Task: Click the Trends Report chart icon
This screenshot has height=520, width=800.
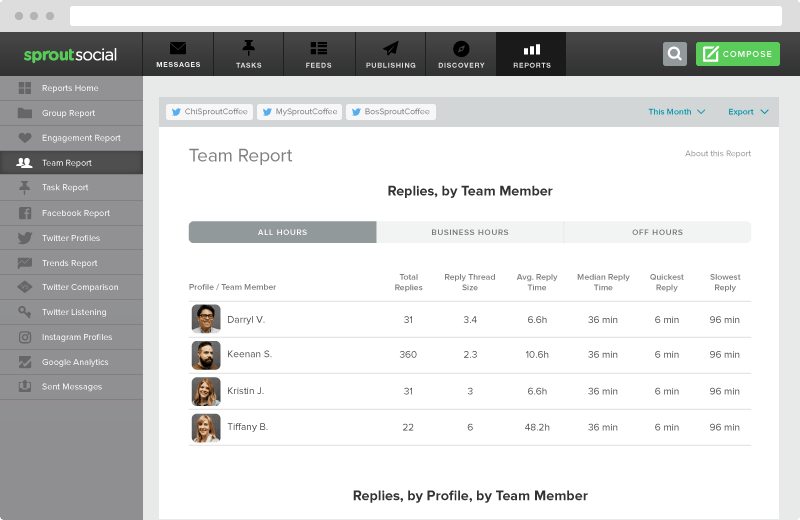Action: (24, 263)
